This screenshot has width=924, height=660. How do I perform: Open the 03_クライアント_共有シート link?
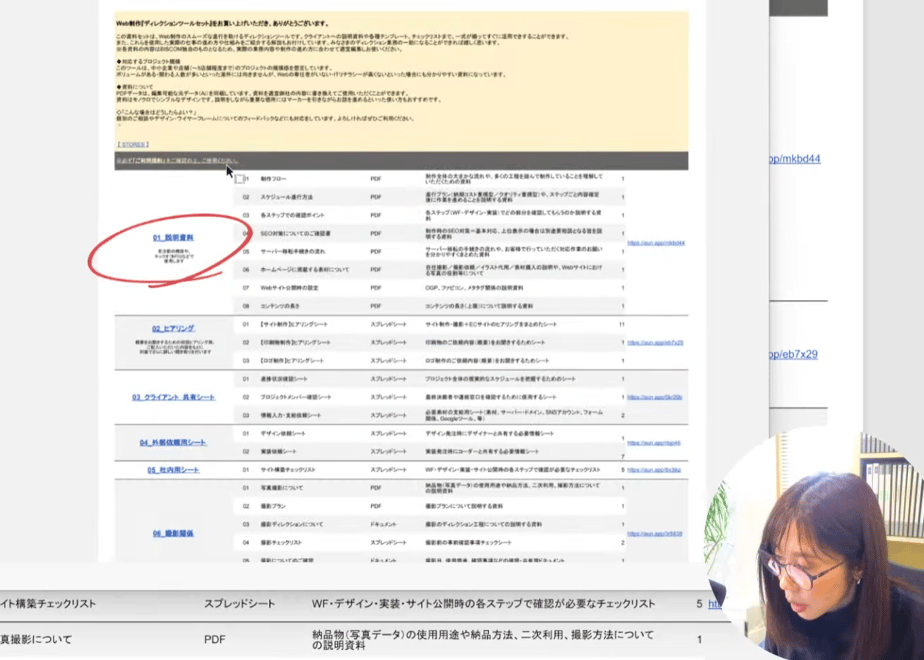tap(173, 397)
